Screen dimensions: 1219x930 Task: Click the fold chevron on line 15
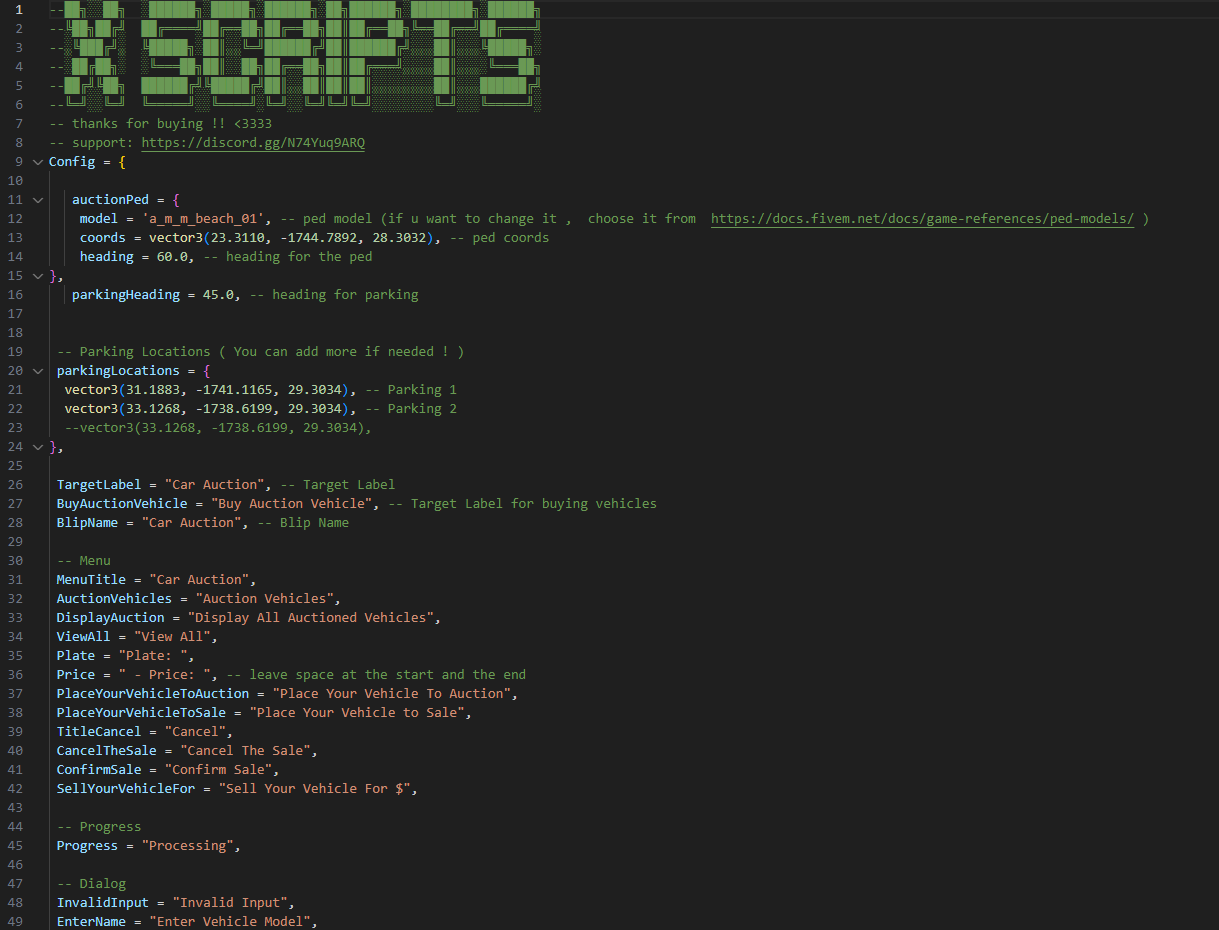[38, 276]
